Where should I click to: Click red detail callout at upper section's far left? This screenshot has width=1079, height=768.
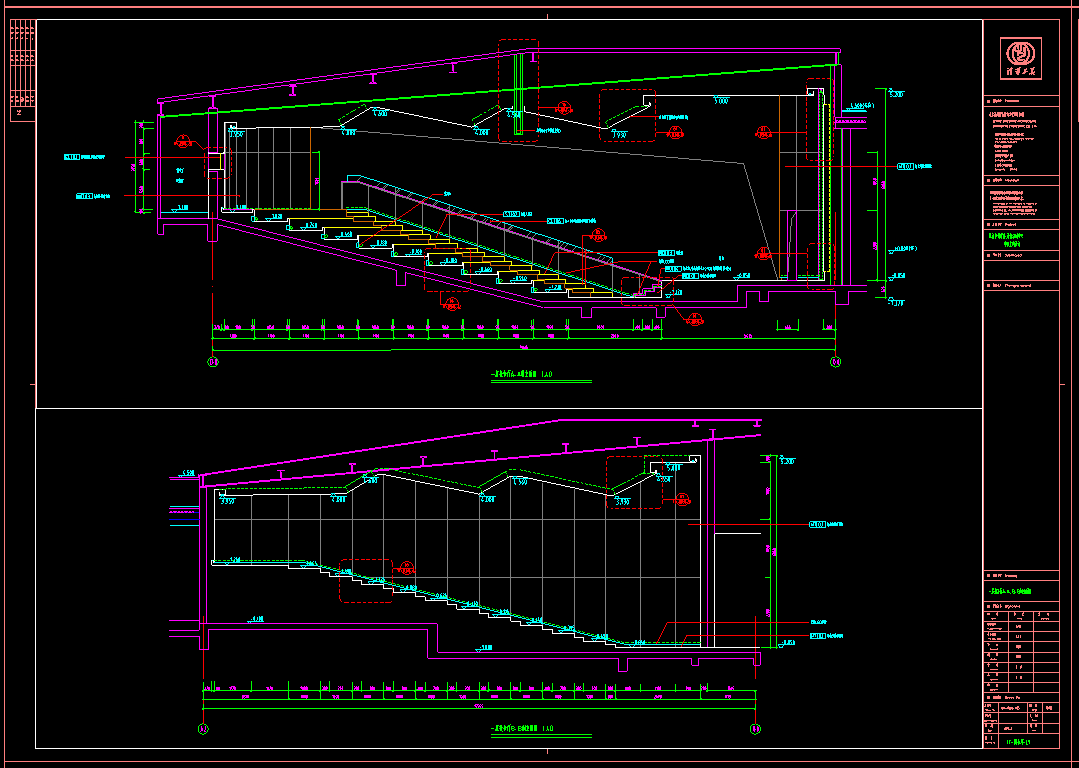(x=183, y=141)
